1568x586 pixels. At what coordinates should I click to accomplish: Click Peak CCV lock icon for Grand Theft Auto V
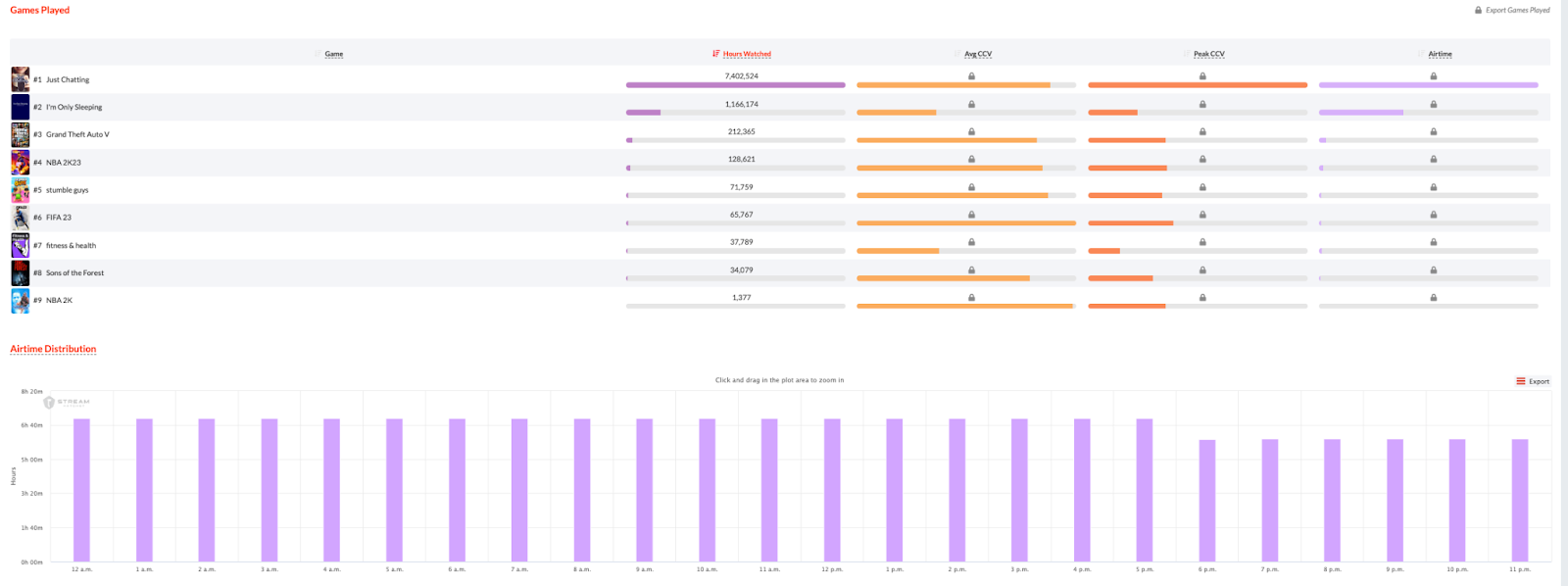coord(1202,131)
